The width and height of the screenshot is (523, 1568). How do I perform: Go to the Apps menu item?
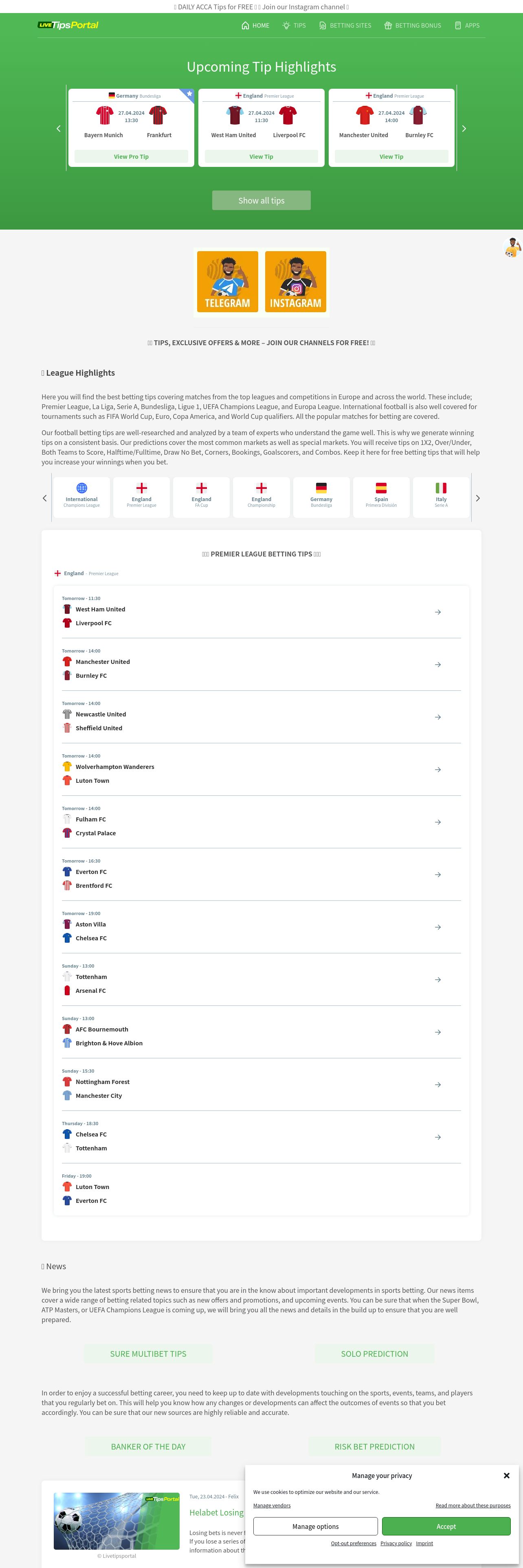click(467, 26)
